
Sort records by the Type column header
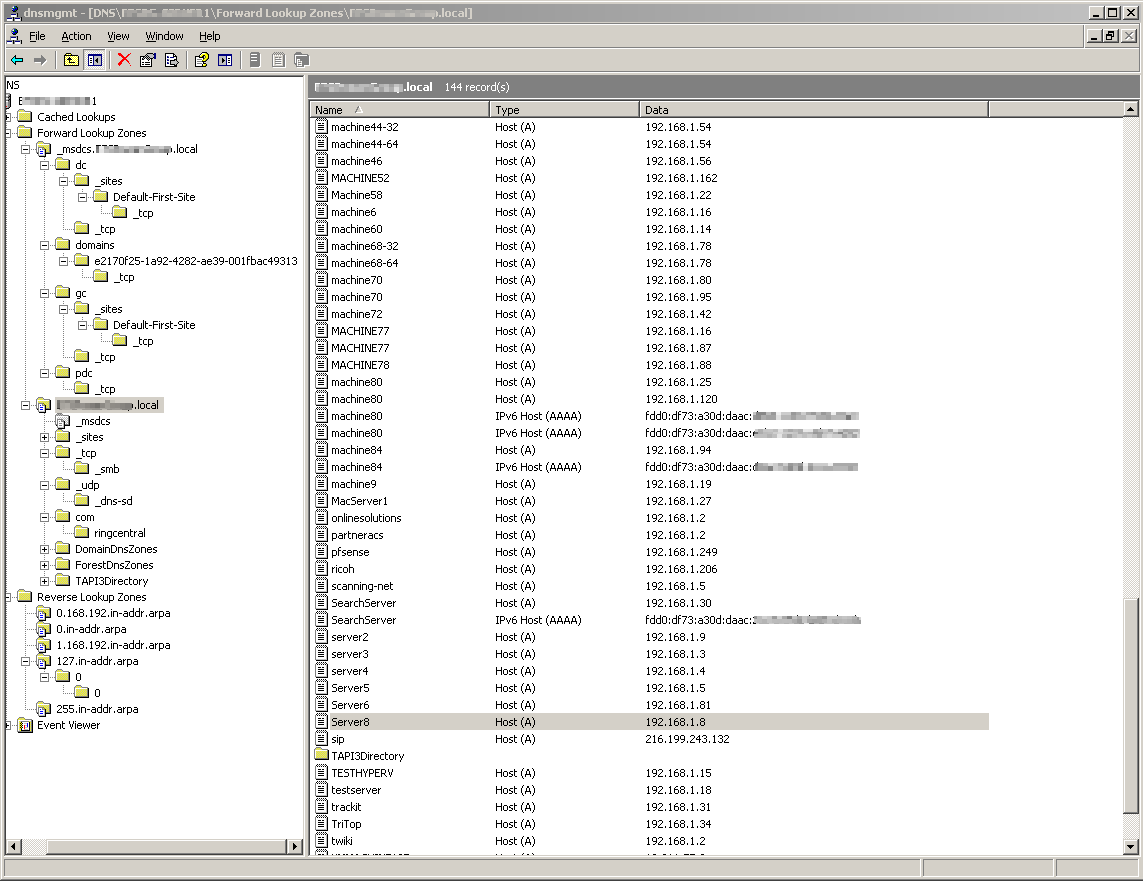tap(564, 110)
